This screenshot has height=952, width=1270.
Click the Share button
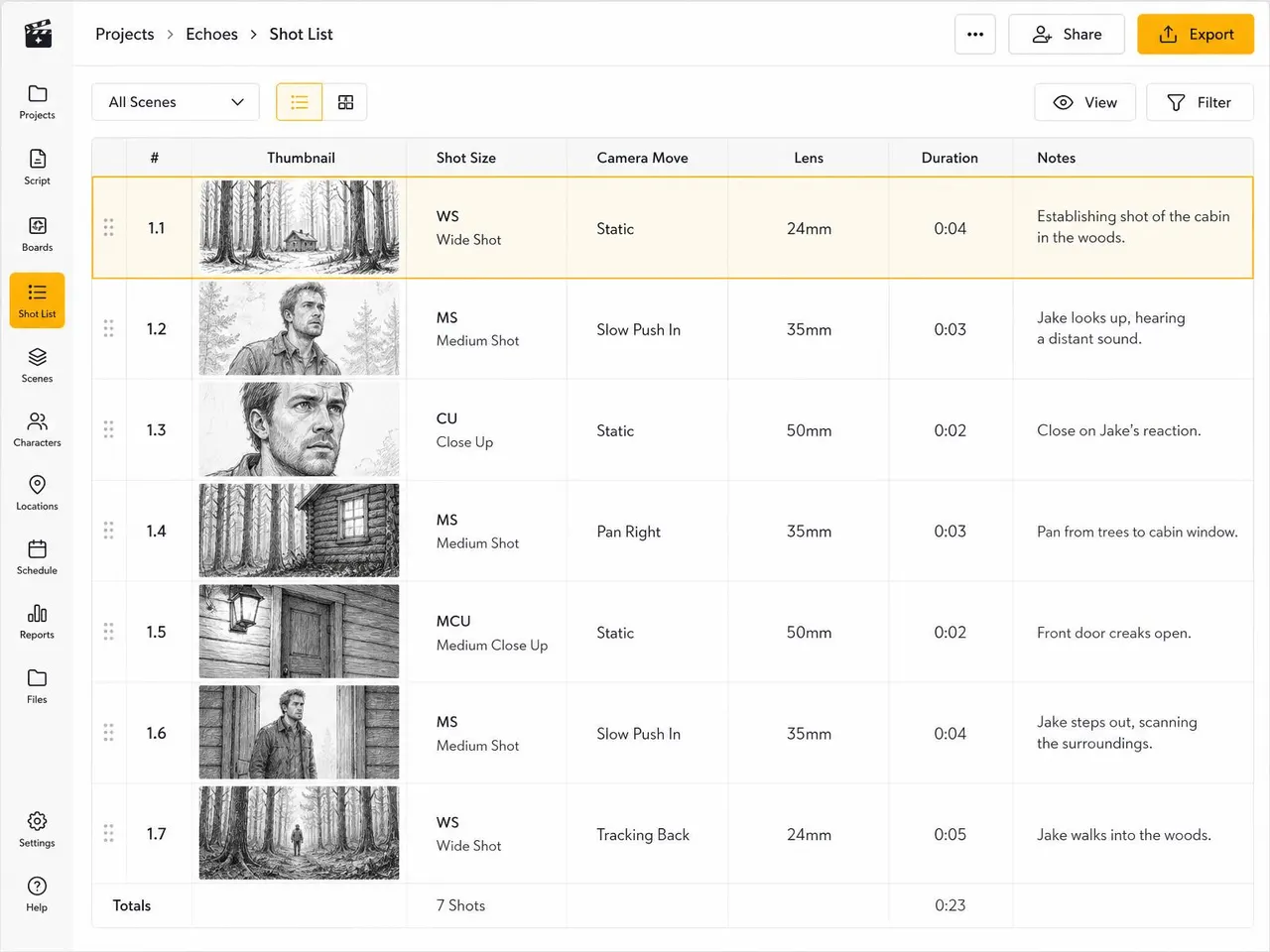[x=1067, y=34]
